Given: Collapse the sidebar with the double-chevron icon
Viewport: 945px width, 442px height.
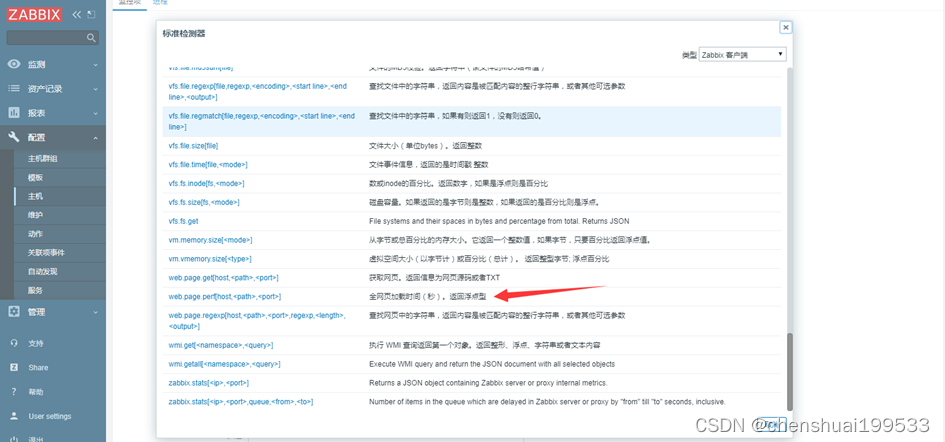Looking at the screenshot, I should coord(77,15).
